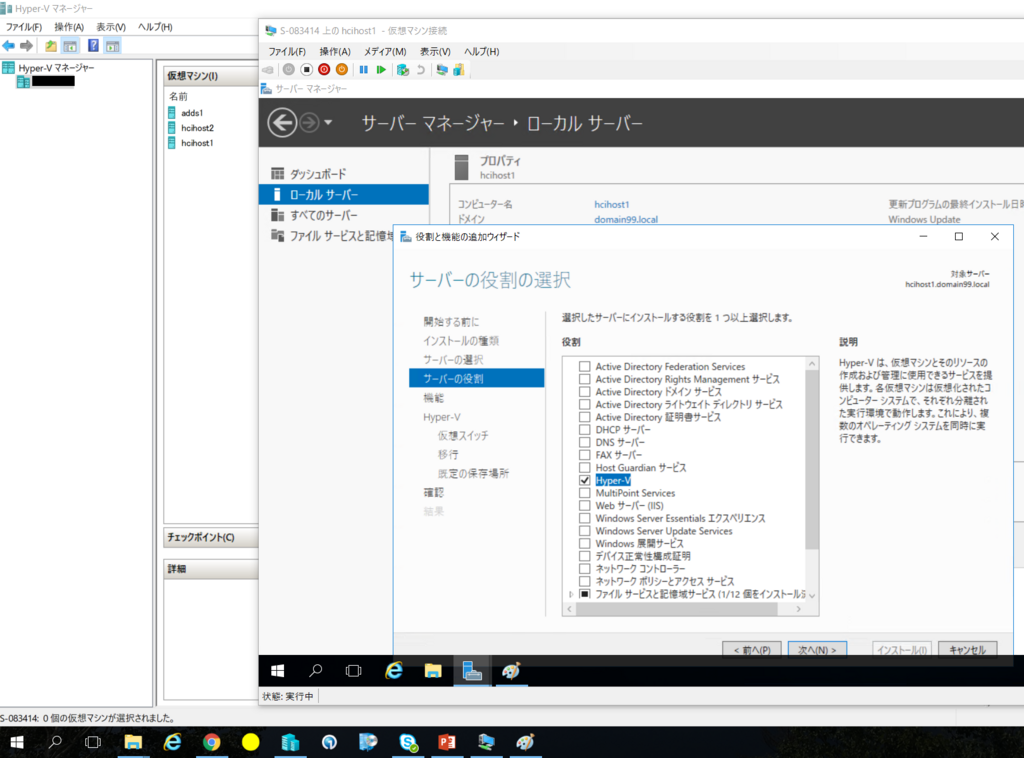Check the DNS サーバー role
Image resolution: width=1024 pixels, height=758 pixels.
click(584, 443)
